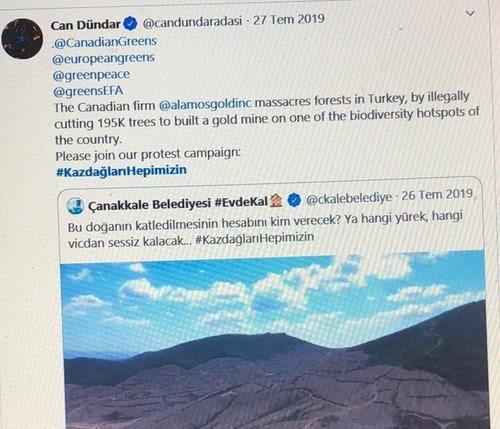Open the bold #KazdağlarıHepimizin hashtag

[x=121, y=171]
